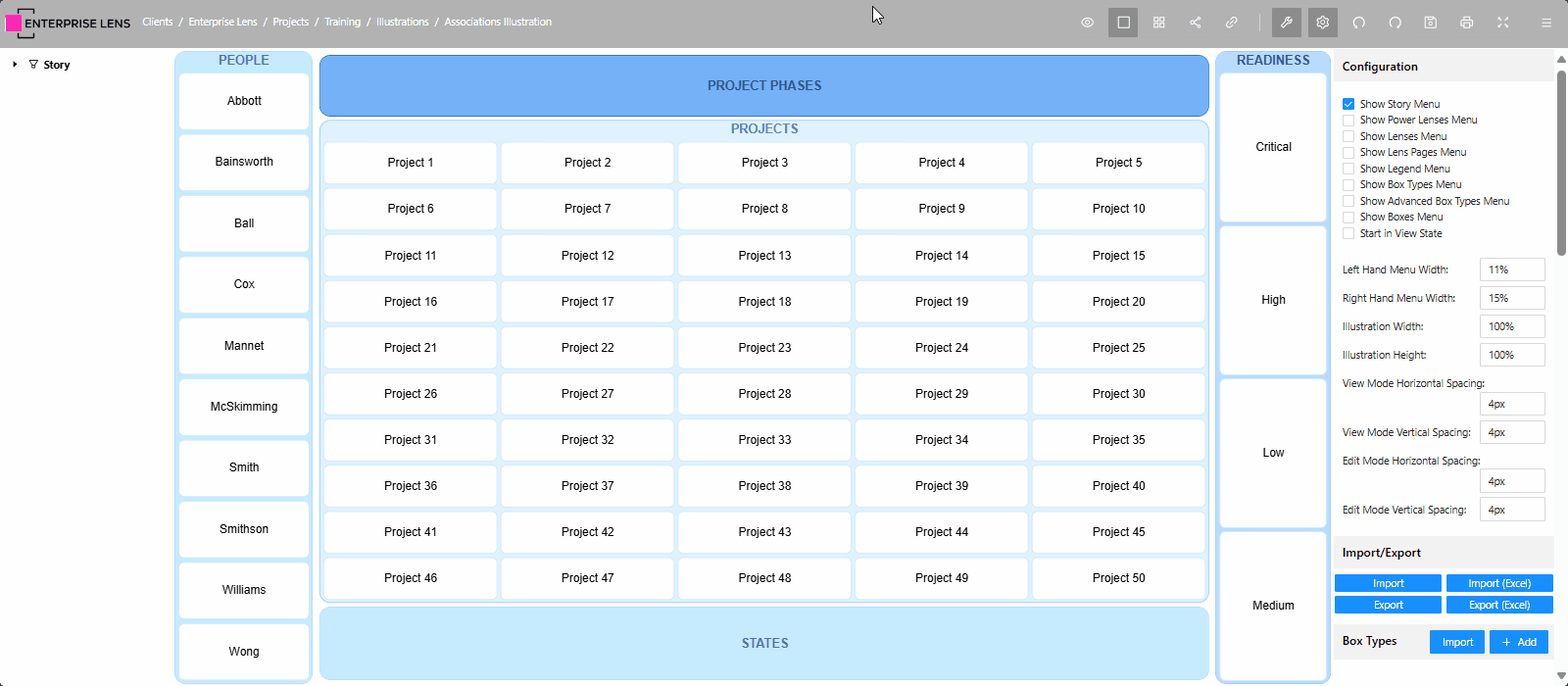Select the Bainsworth person box
This screenshot has width=1568, height=686.
pos(244,162)
